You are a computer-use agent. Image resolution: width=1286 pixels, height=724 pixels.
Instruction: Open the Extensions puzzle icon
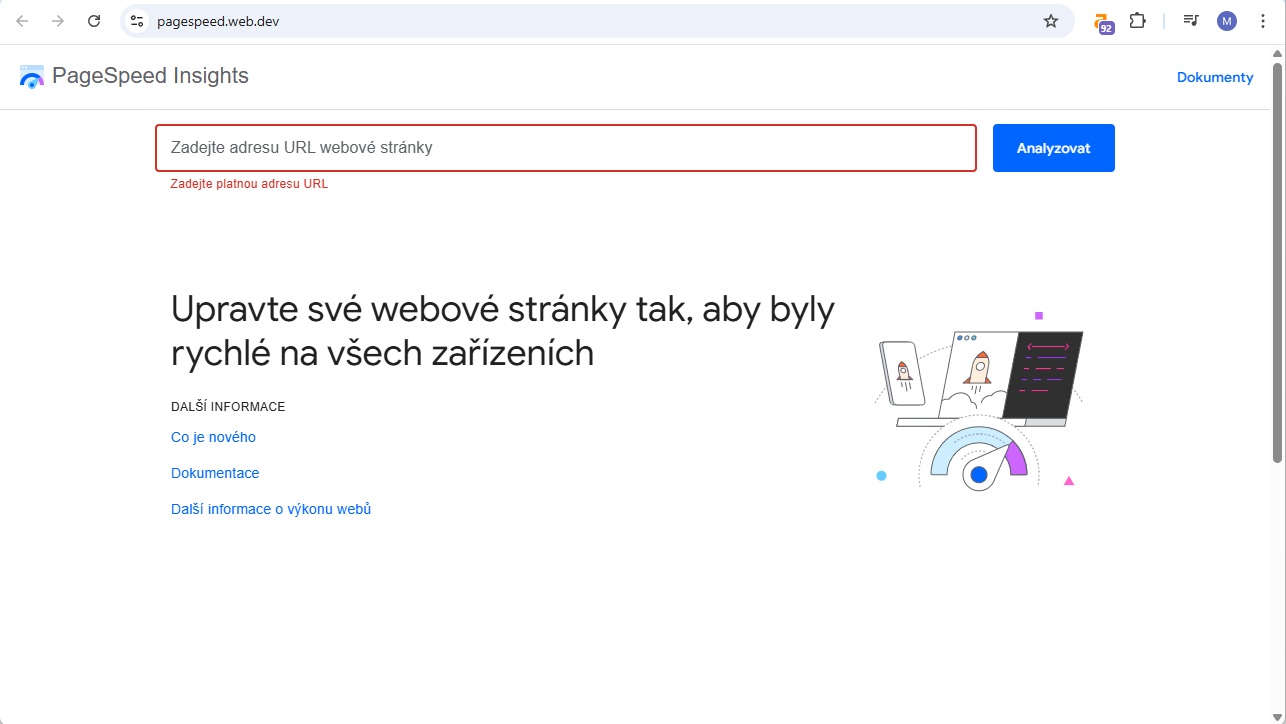pyautogui.click(x=1137, y=21)
